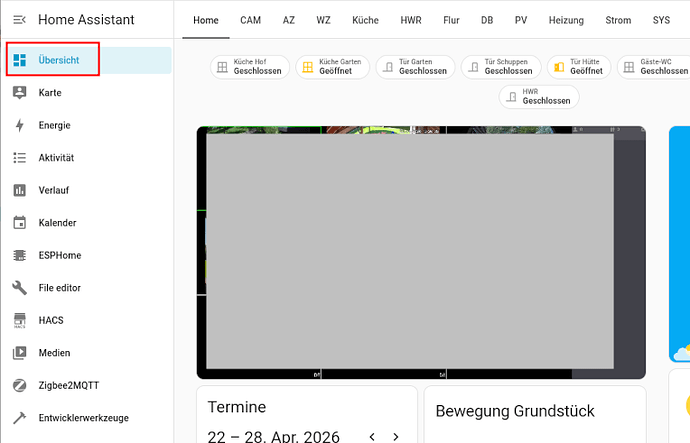Open Entwicklerwerkzeuge in the sidebar
Image resolution: width=690 pixels, height=443 pixels.
[x=83, y=418]
